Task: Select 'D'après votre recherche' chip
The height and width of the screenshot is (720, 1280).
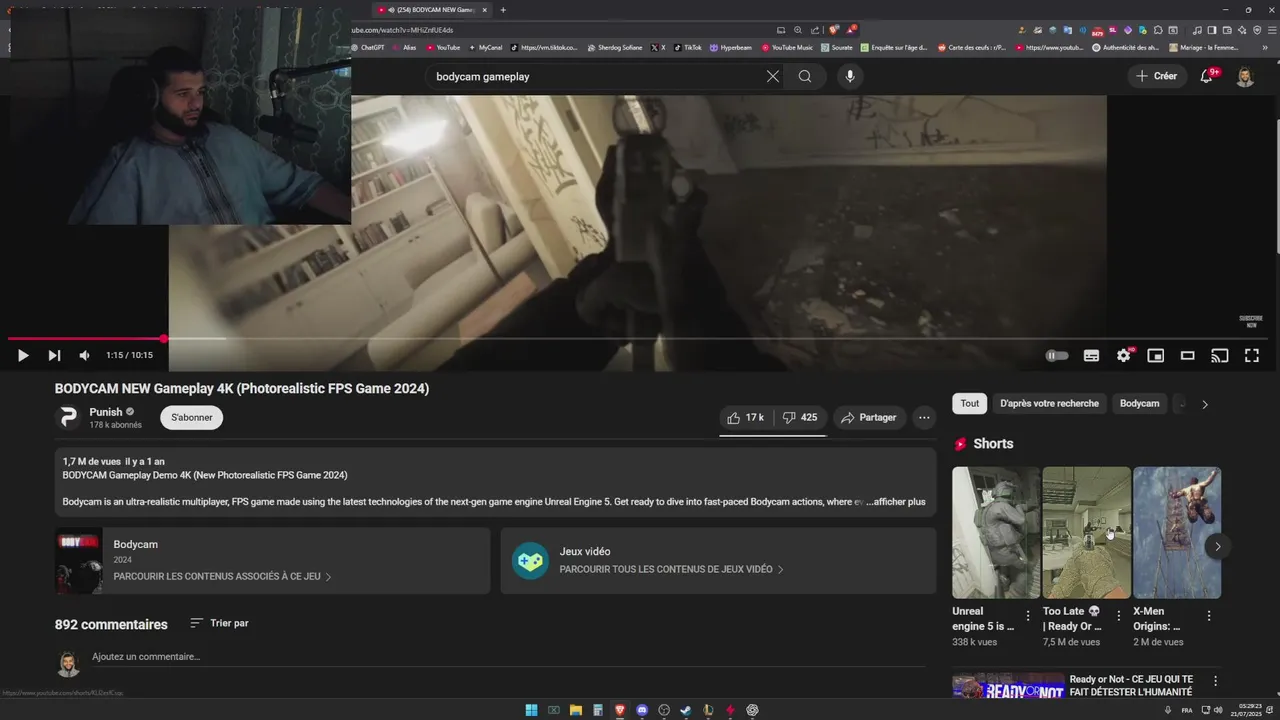Action: coord(1049,404)
